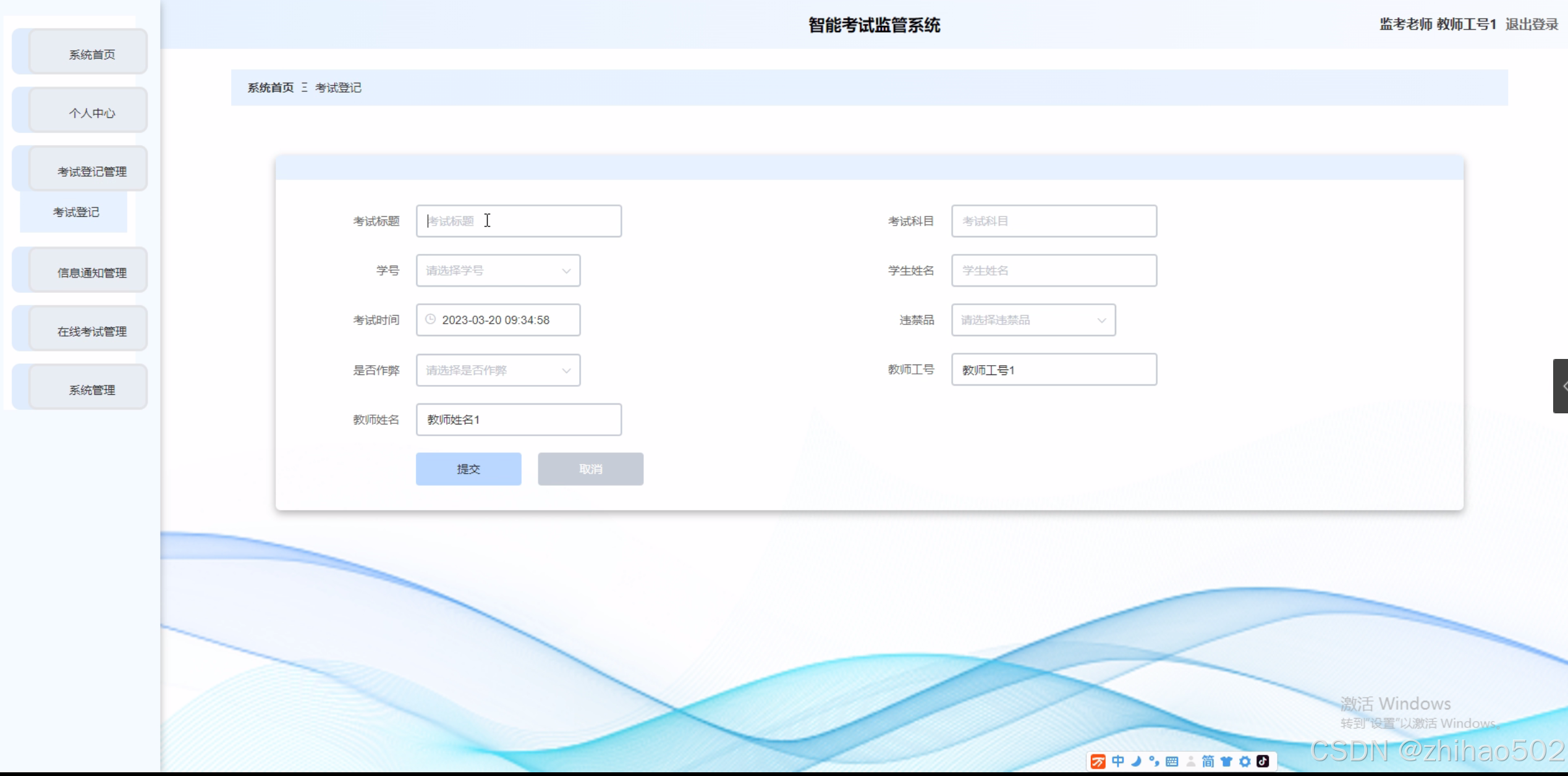The image size is (1568, 776).
Task: Click the IME settings gear icon
Action: (1245, 761)
